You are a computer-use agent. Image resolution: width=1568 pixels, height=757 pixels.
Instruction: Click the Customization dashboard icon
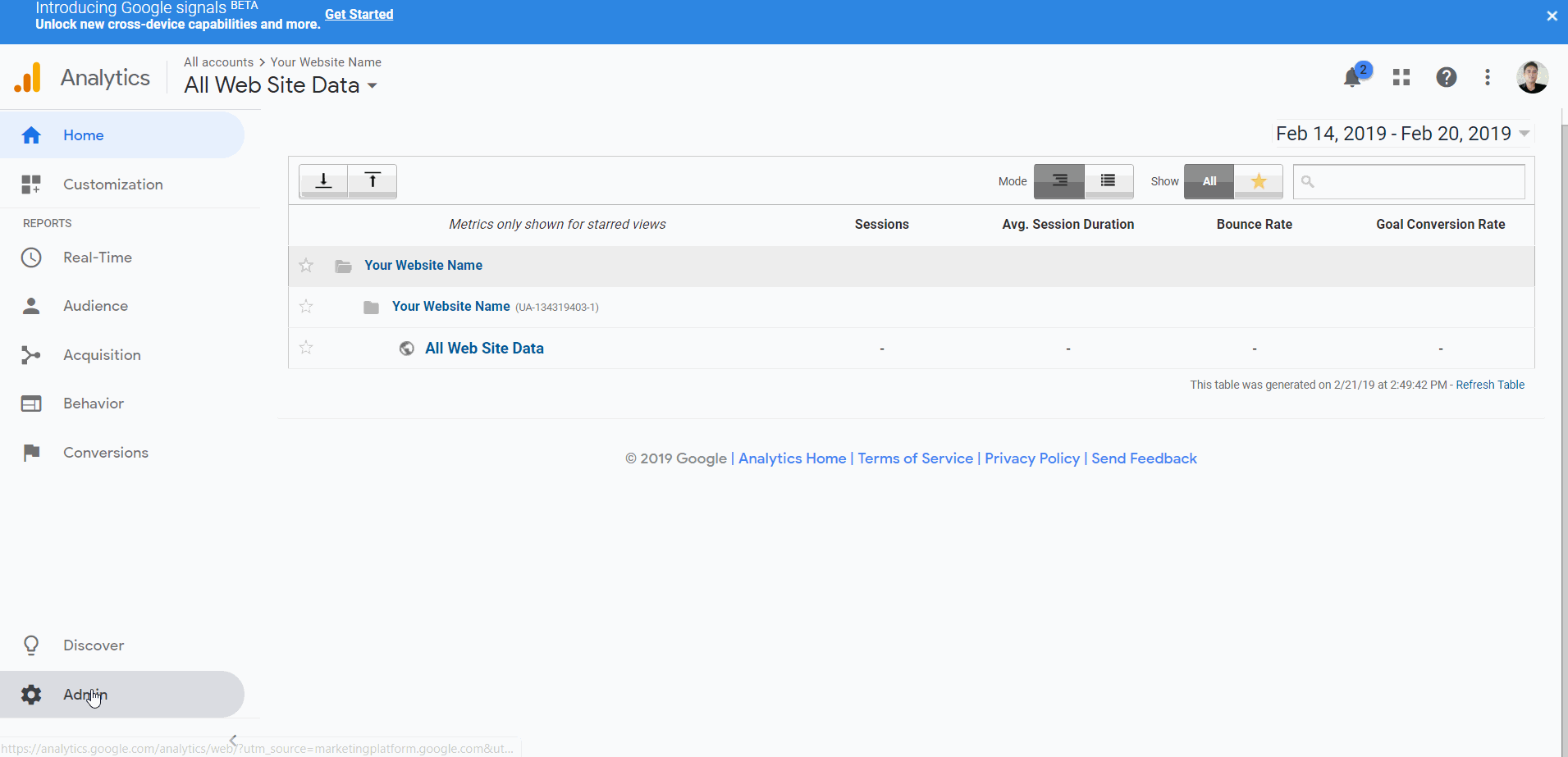[x=31, y=185]
